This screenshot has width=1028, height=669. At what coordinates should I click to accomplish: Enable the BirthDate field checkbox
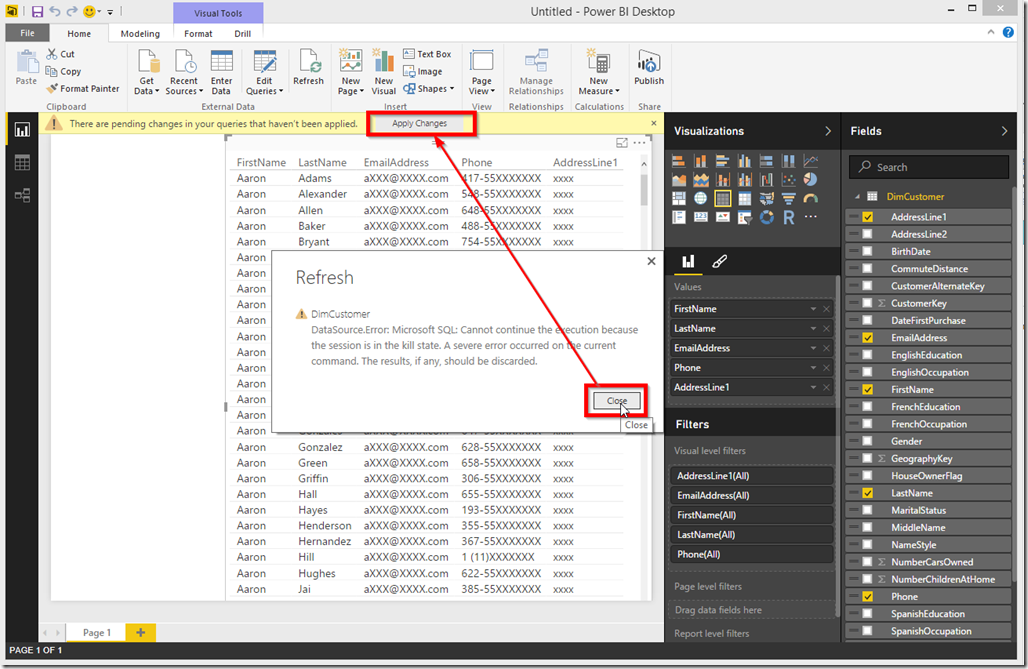pyautogui.click(x=867, y=252)
